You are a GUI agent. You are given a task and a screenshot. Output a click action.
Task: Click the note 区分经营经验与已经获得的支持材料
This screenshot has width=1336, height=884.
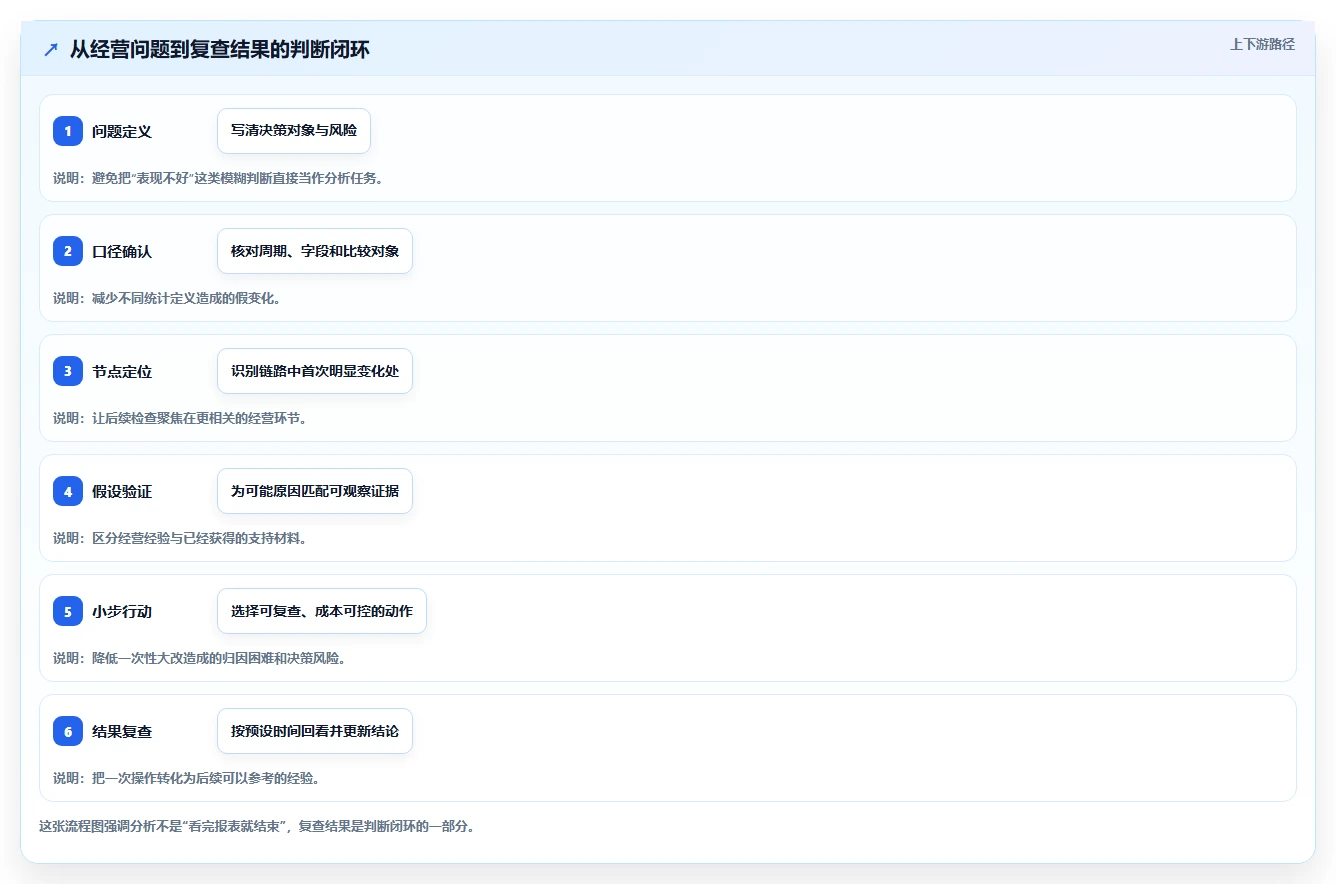click(x=180, y=538)
